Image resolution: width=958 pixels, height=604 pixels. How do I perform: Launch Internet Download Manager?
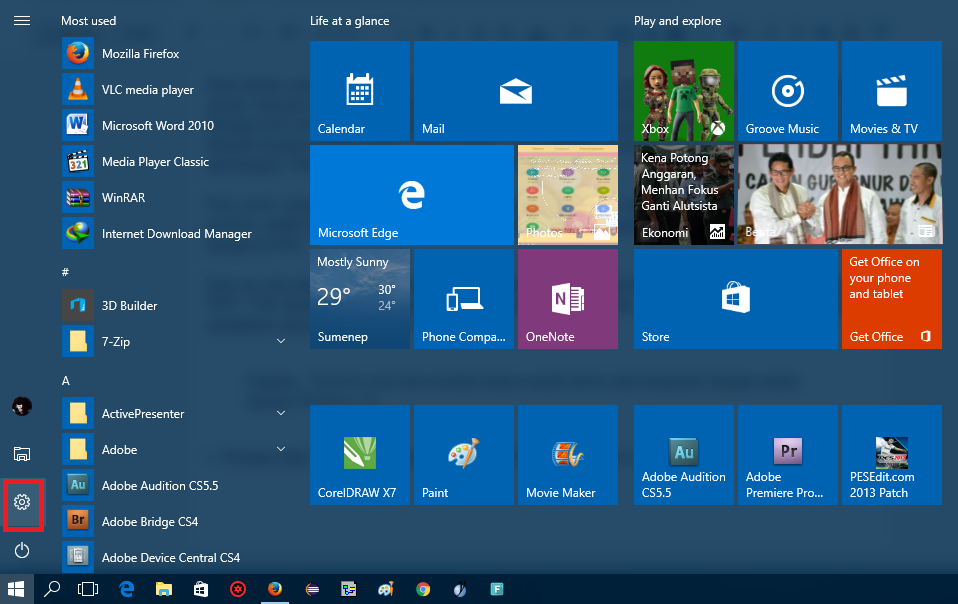(175, 234)
